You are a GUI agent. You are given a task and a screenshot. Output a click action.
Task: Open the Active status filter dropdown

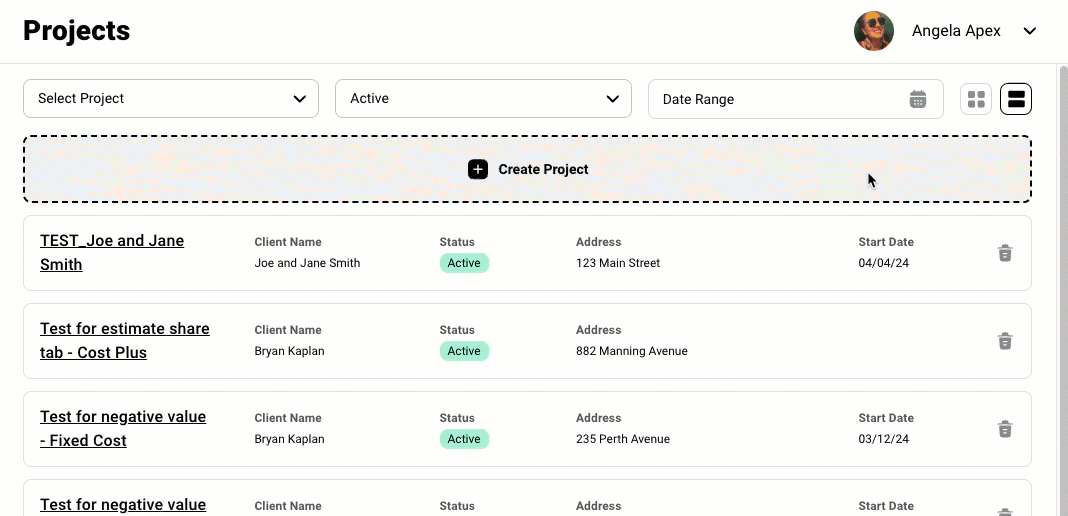(x=484, y=99)
